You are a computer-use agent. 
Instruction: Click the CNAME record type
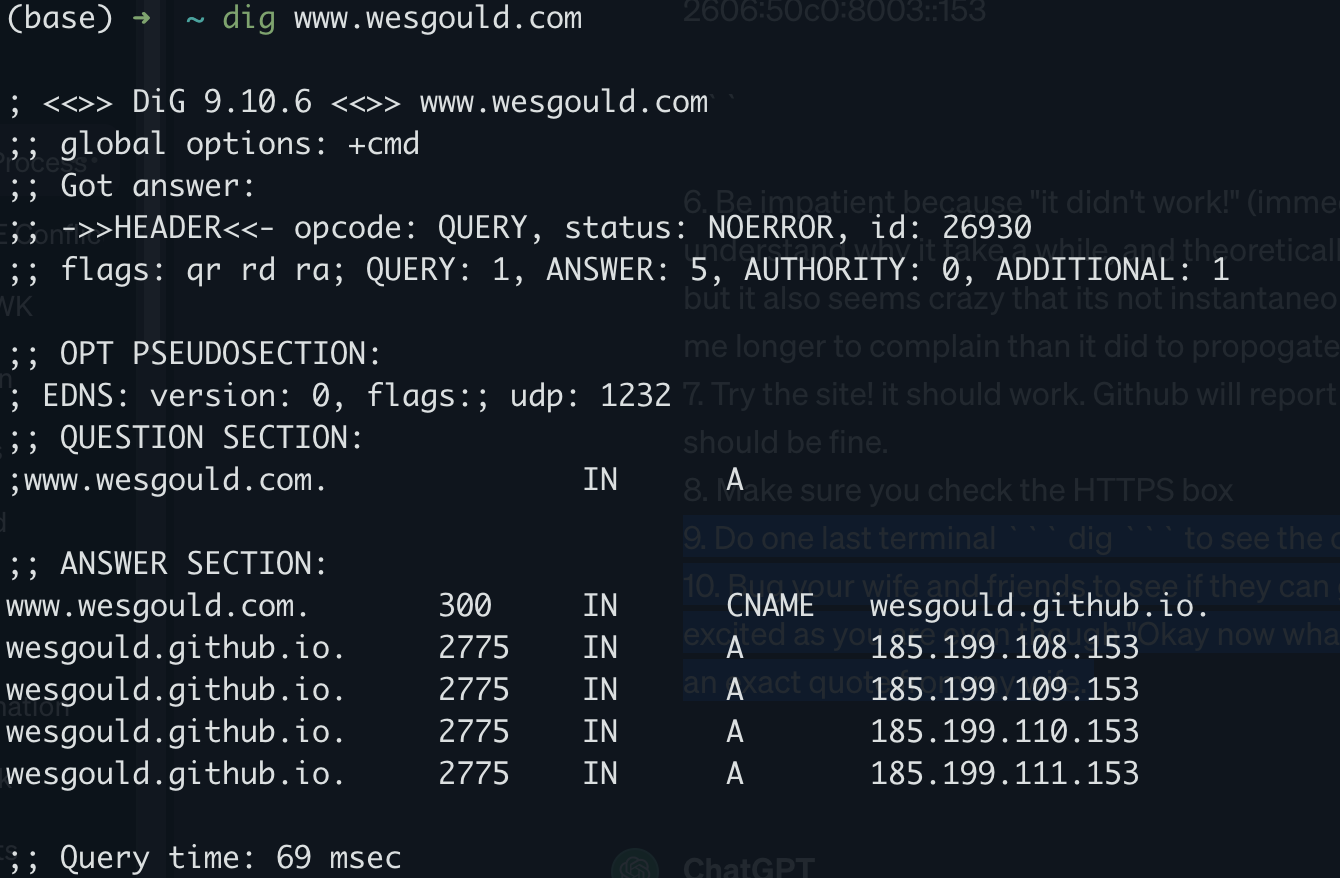[x=770, y=606]
